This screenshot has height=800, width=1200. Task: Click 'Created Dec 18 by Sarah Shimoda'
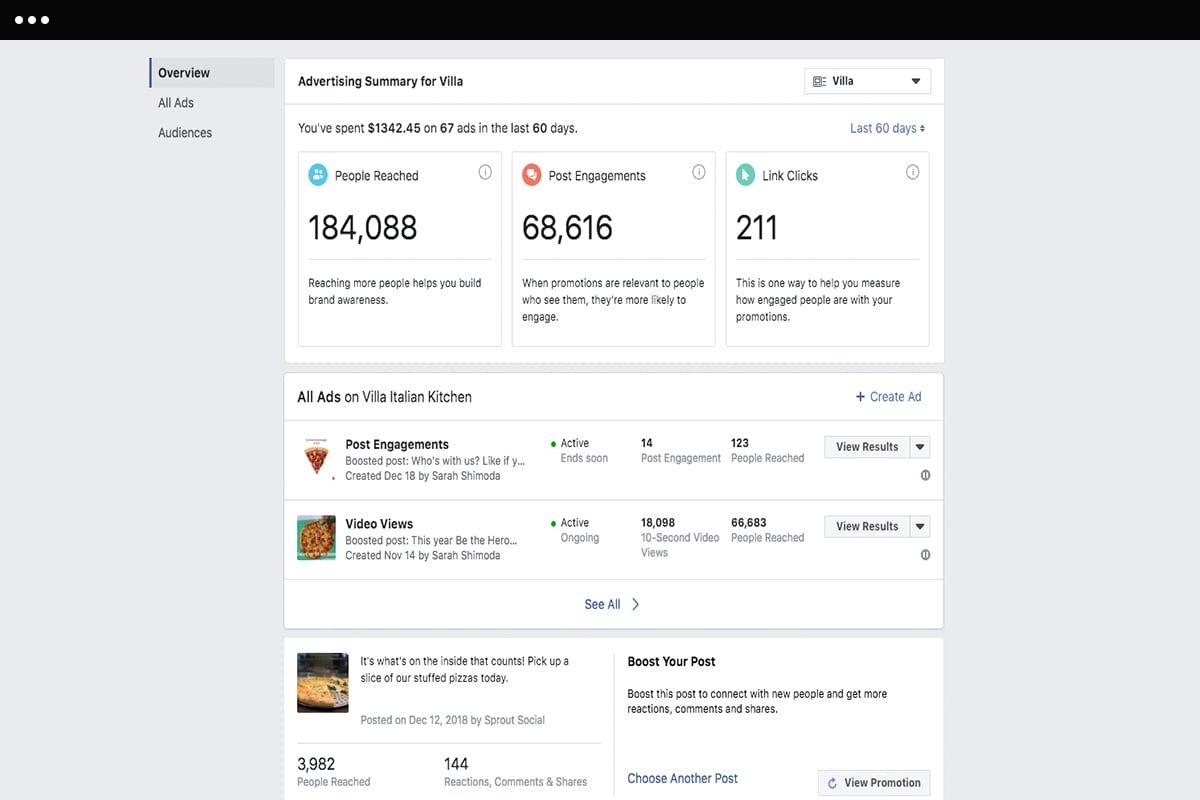point(423,476)
